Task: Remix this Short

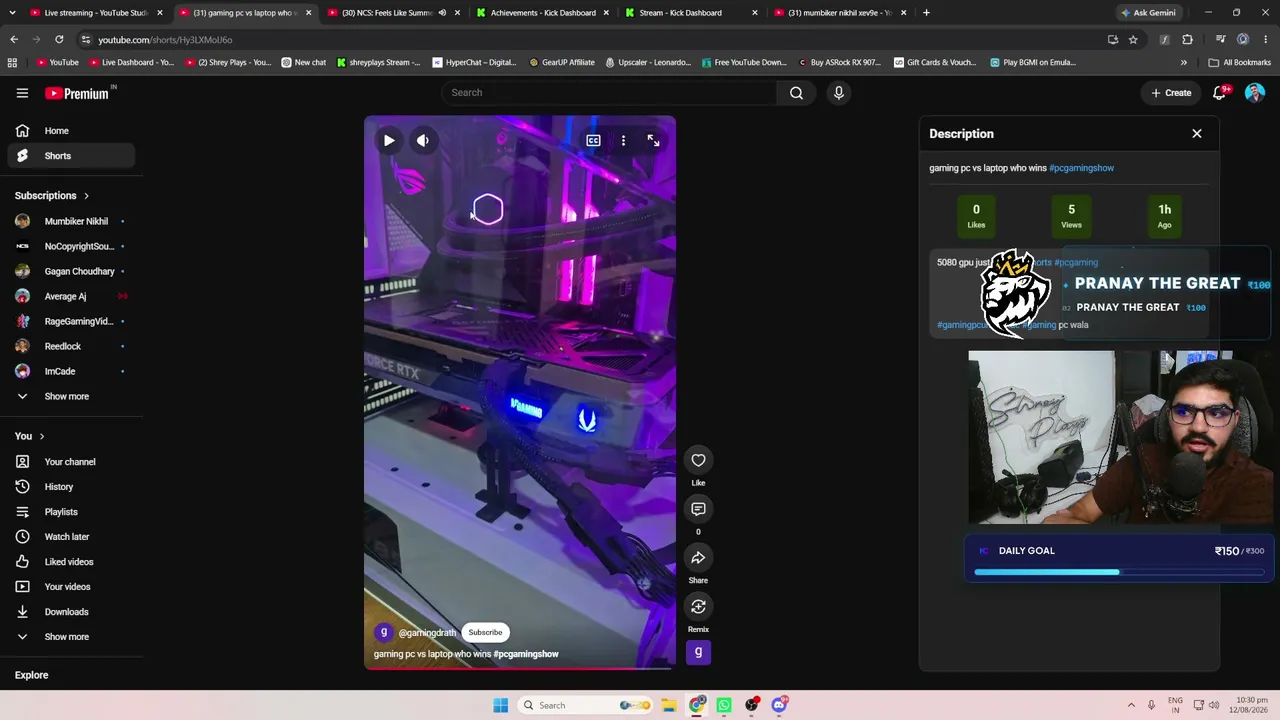Action: (x=698, y=607)
